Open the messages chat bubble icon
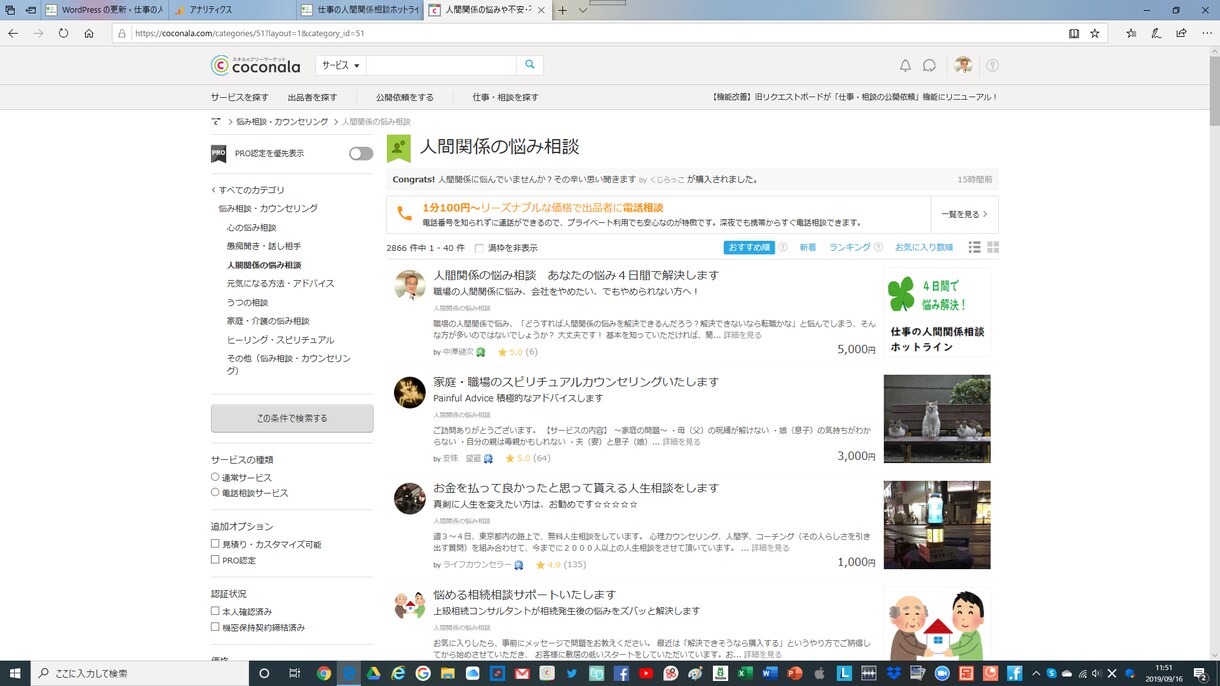 (929, 65)
